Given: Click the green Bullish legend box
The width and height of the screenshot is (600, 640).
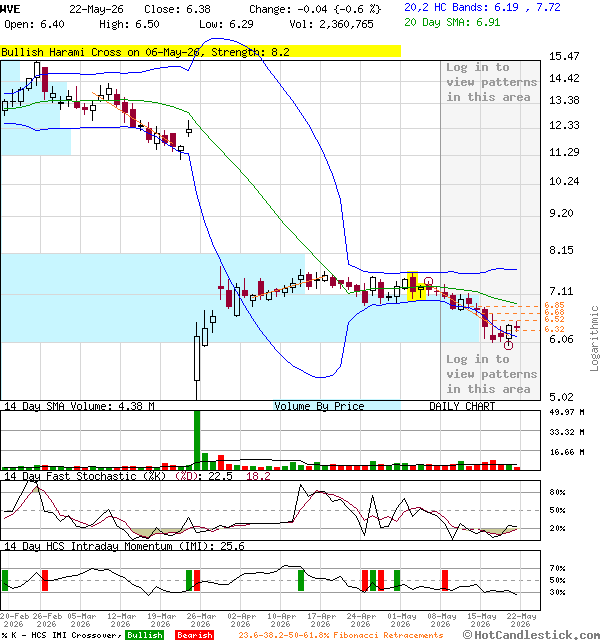Looking at the screenshot, I should [x=144, y=635].
